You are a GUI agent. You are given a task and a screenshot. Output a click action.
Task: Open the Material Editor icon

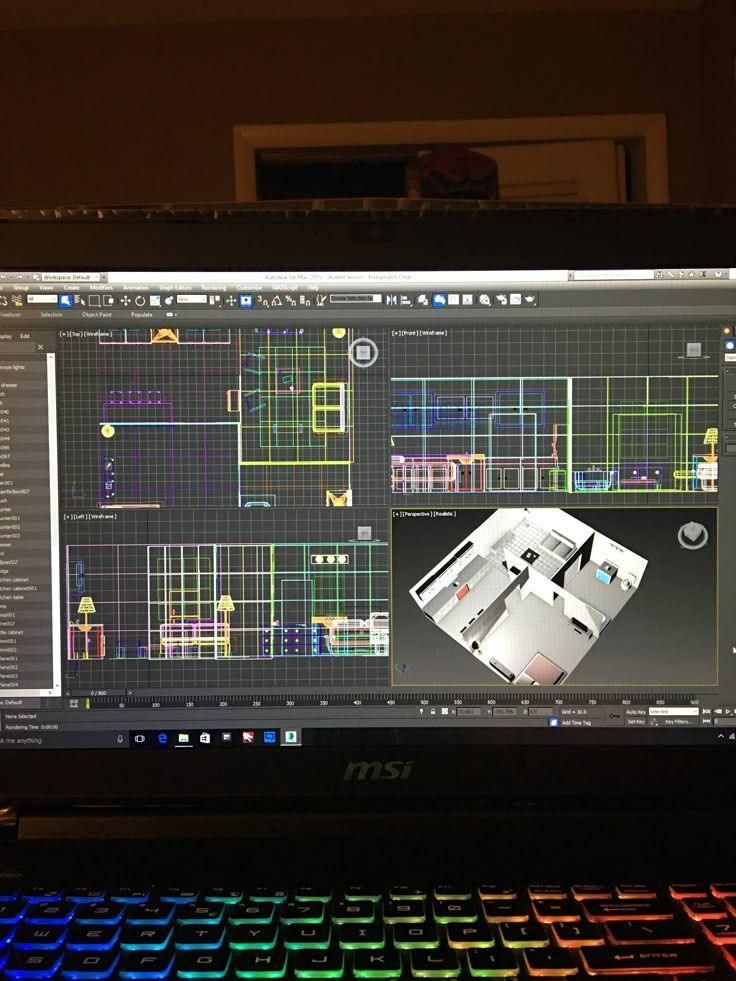tap(484, 300)
